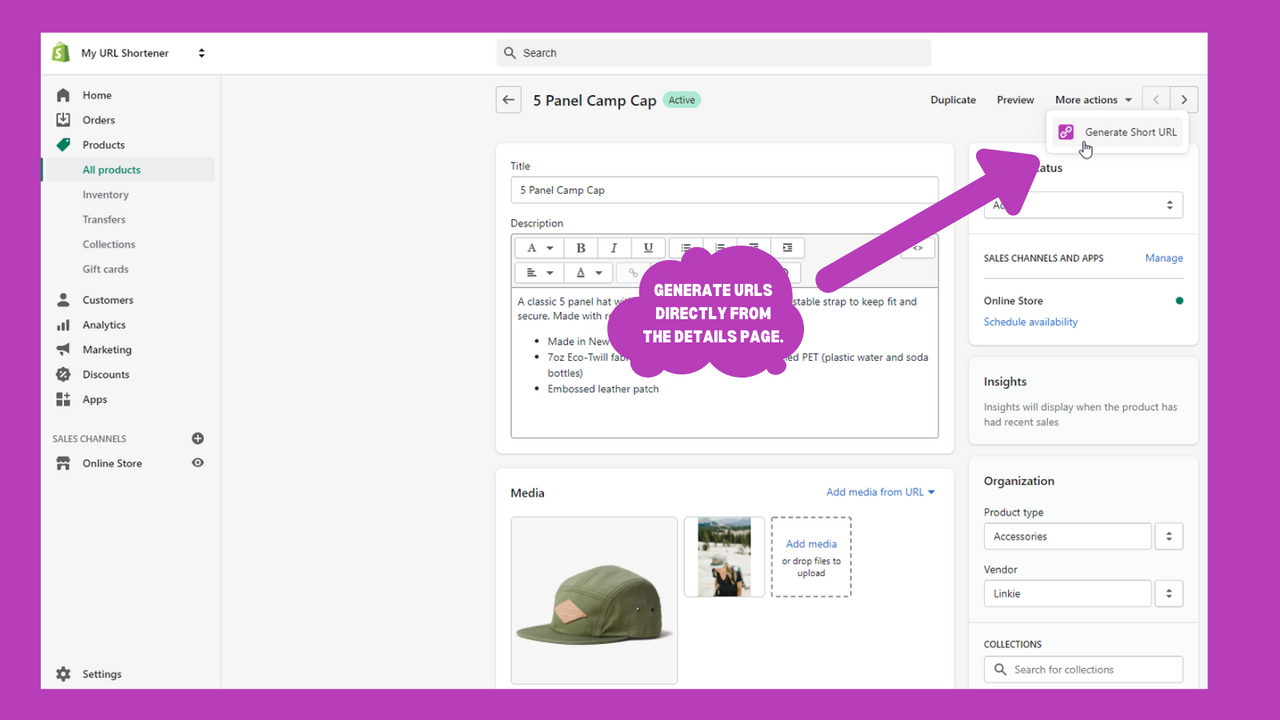Image resolution: width=1280 pixels, height=720 pixels.
Task: Duplicate the 5 Panel Camp Cap product
Action: tap(952, 99)
